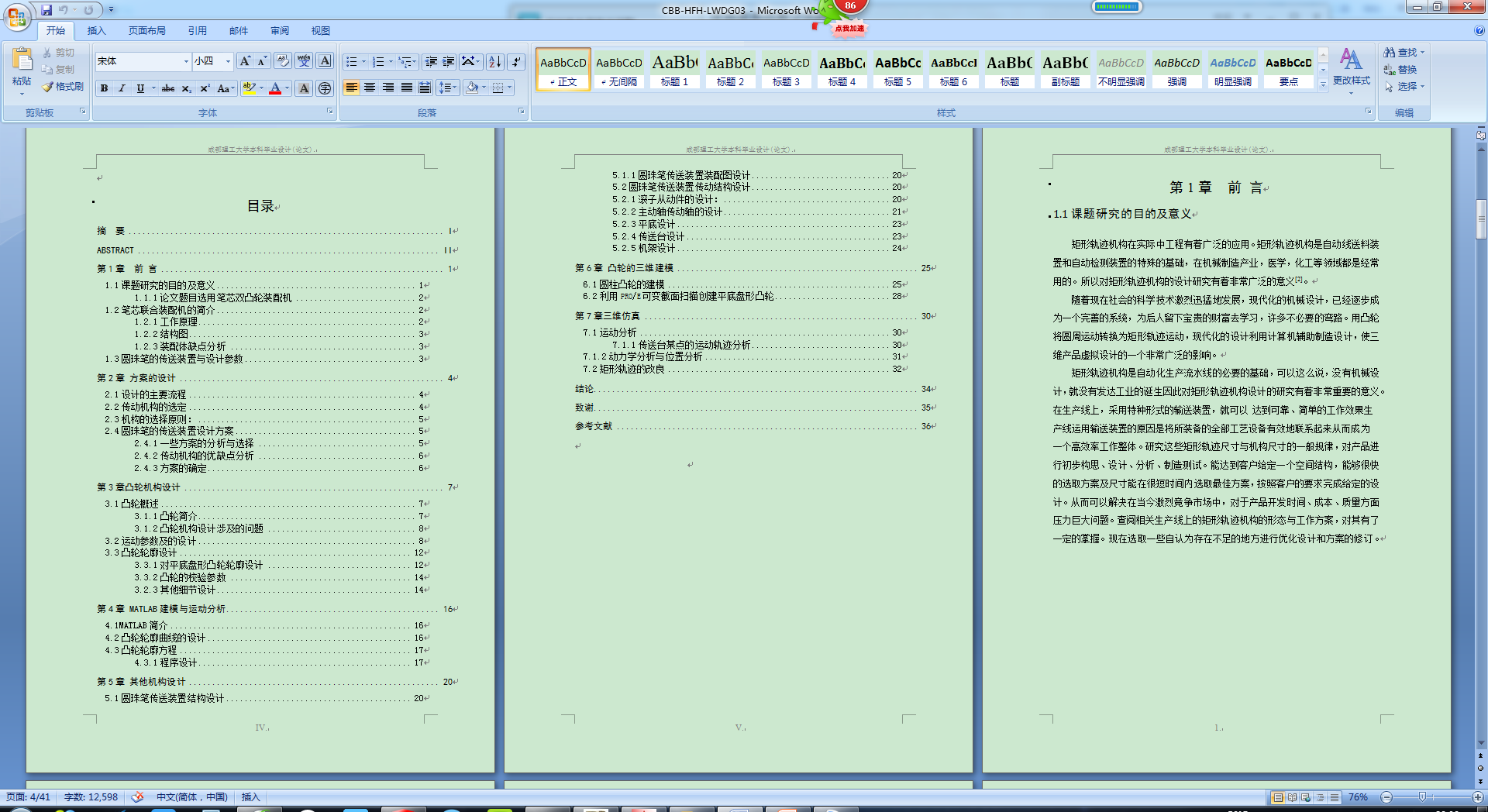Click the vertical scrollbar thumb

pos(1481,219)
